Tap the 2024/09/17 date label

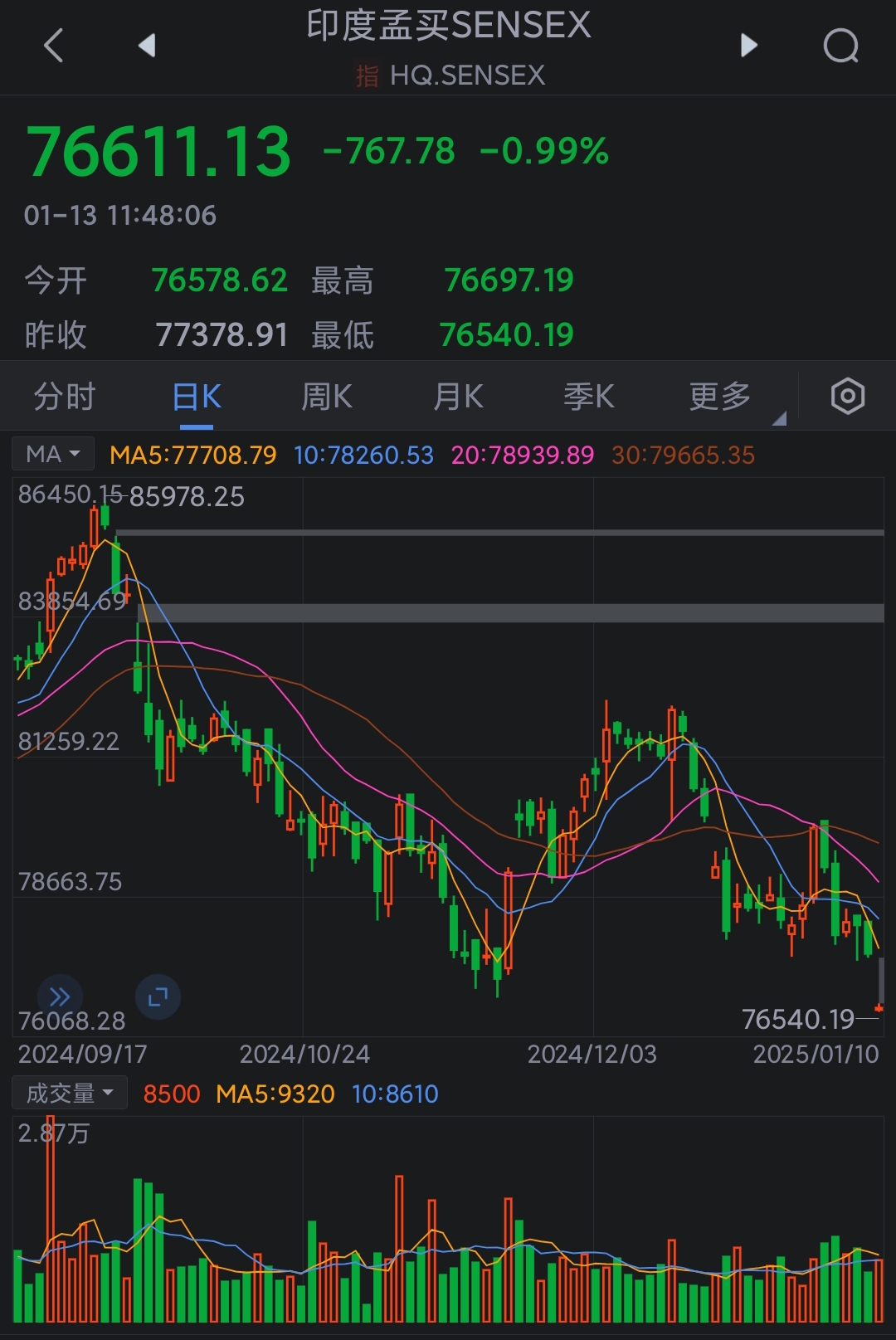[82, 1054]
